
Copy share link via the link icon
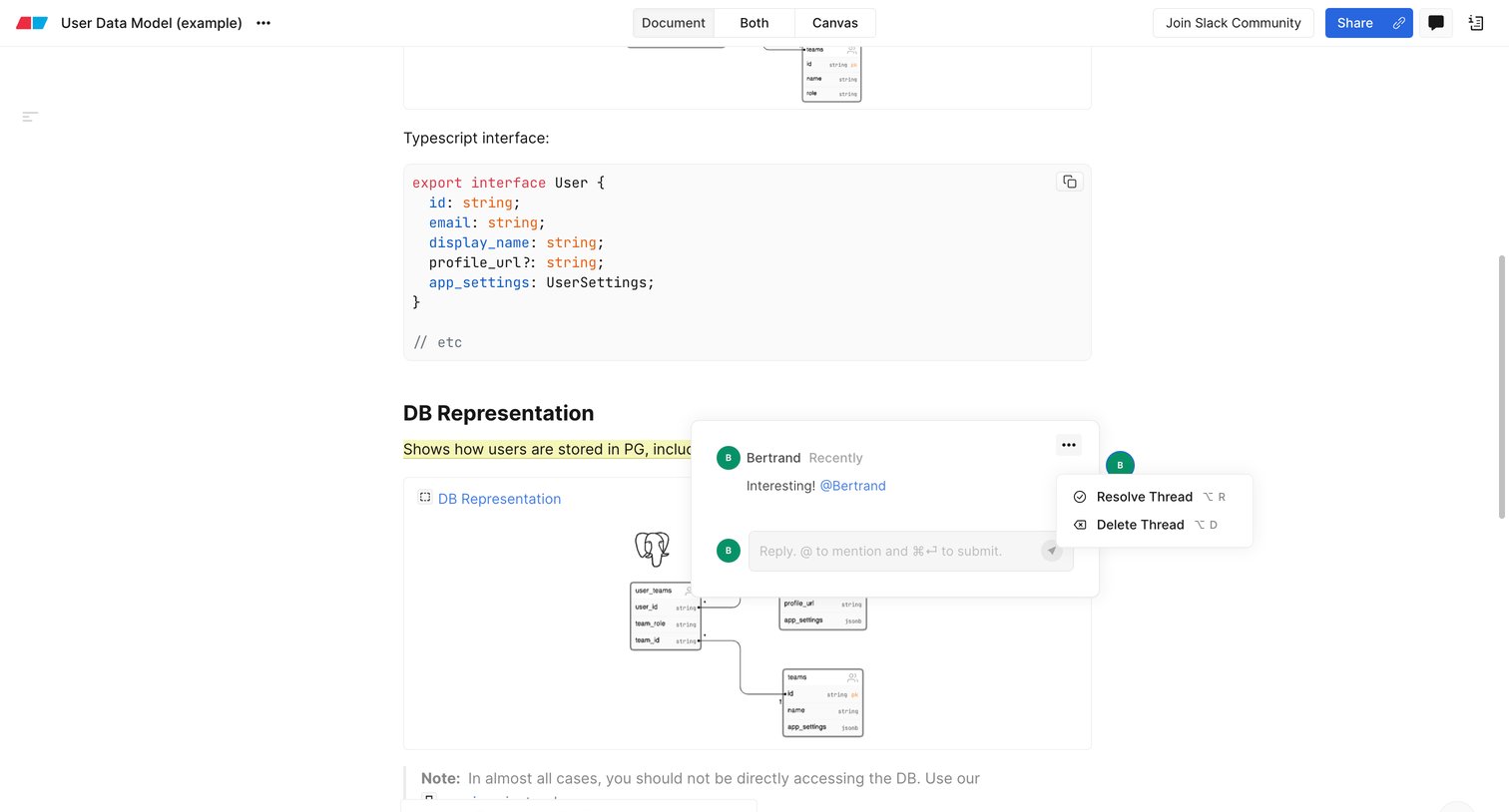click(x=1399, y=23)
